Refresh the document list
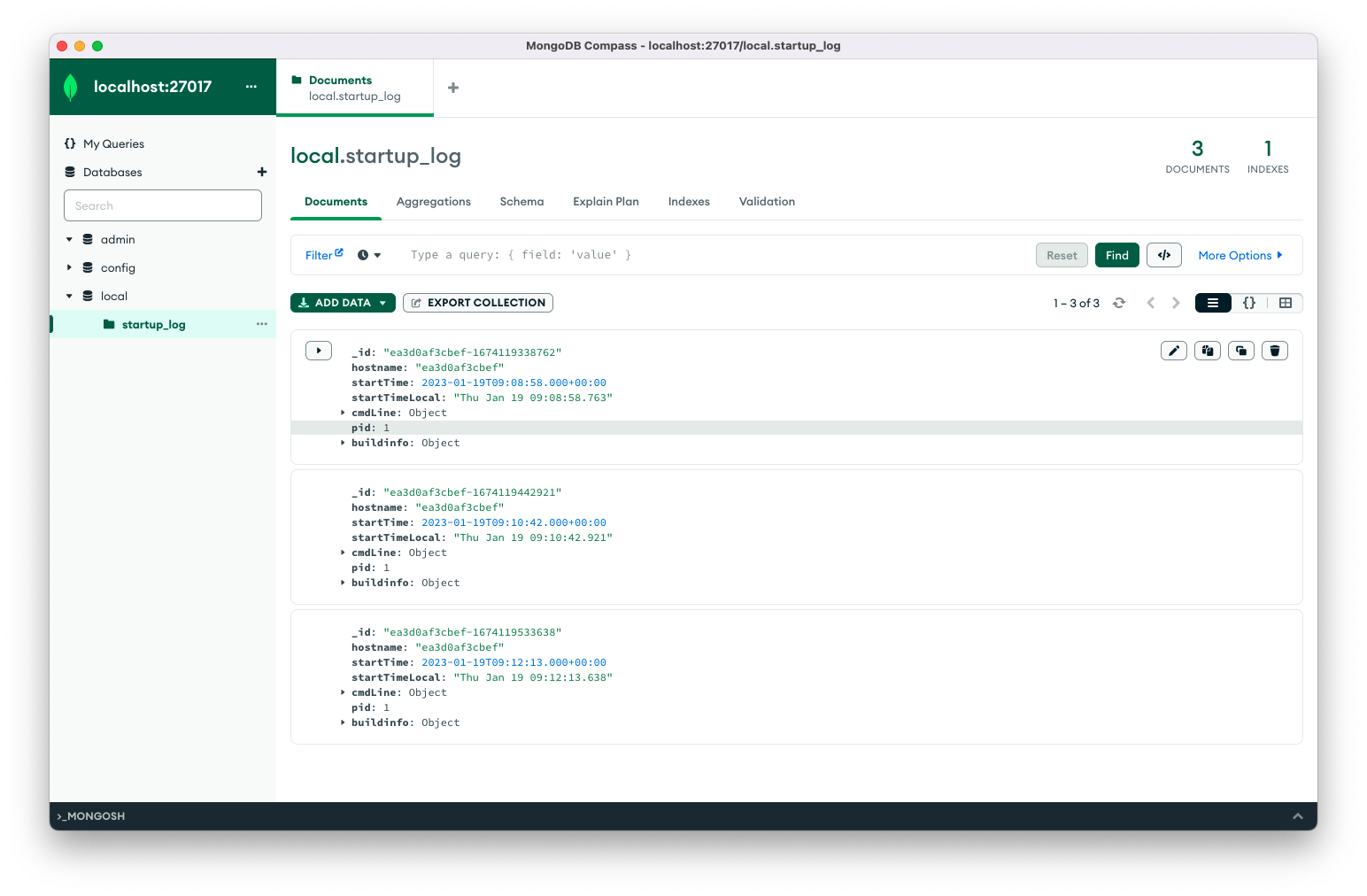 pos(1119,303)
